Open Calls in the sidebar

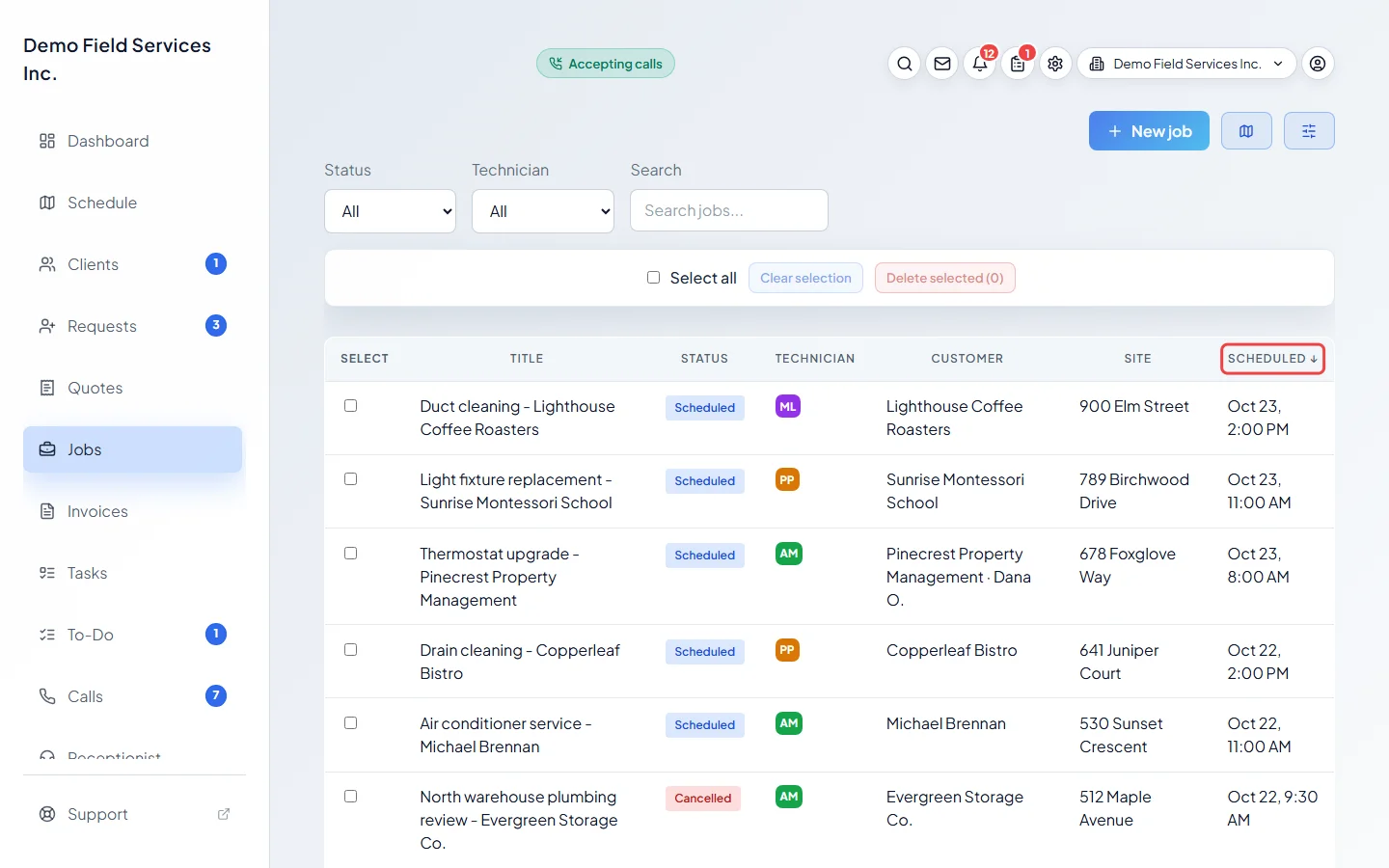point(133,696)
